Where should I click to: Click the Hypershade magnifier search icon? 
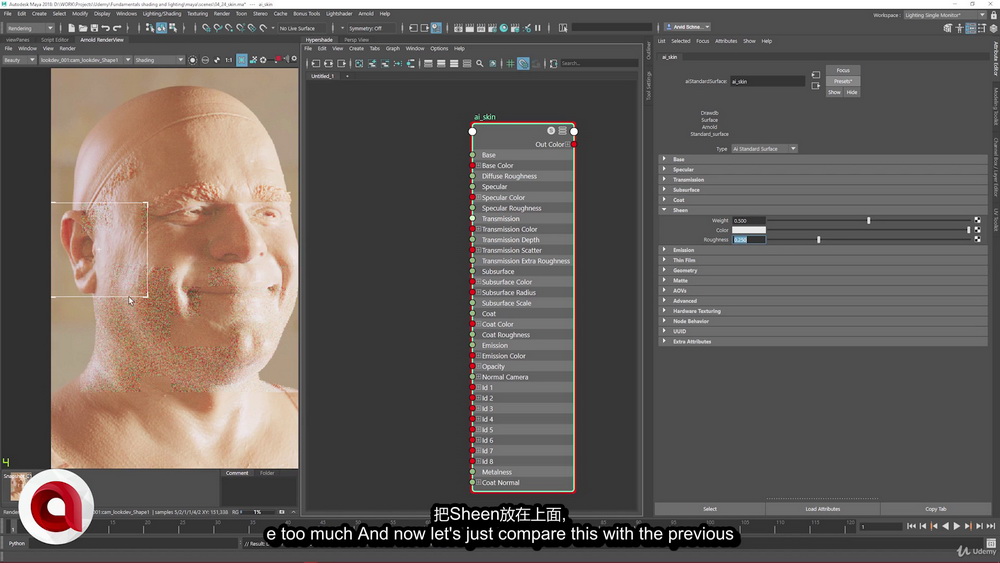tap(480, 64)
